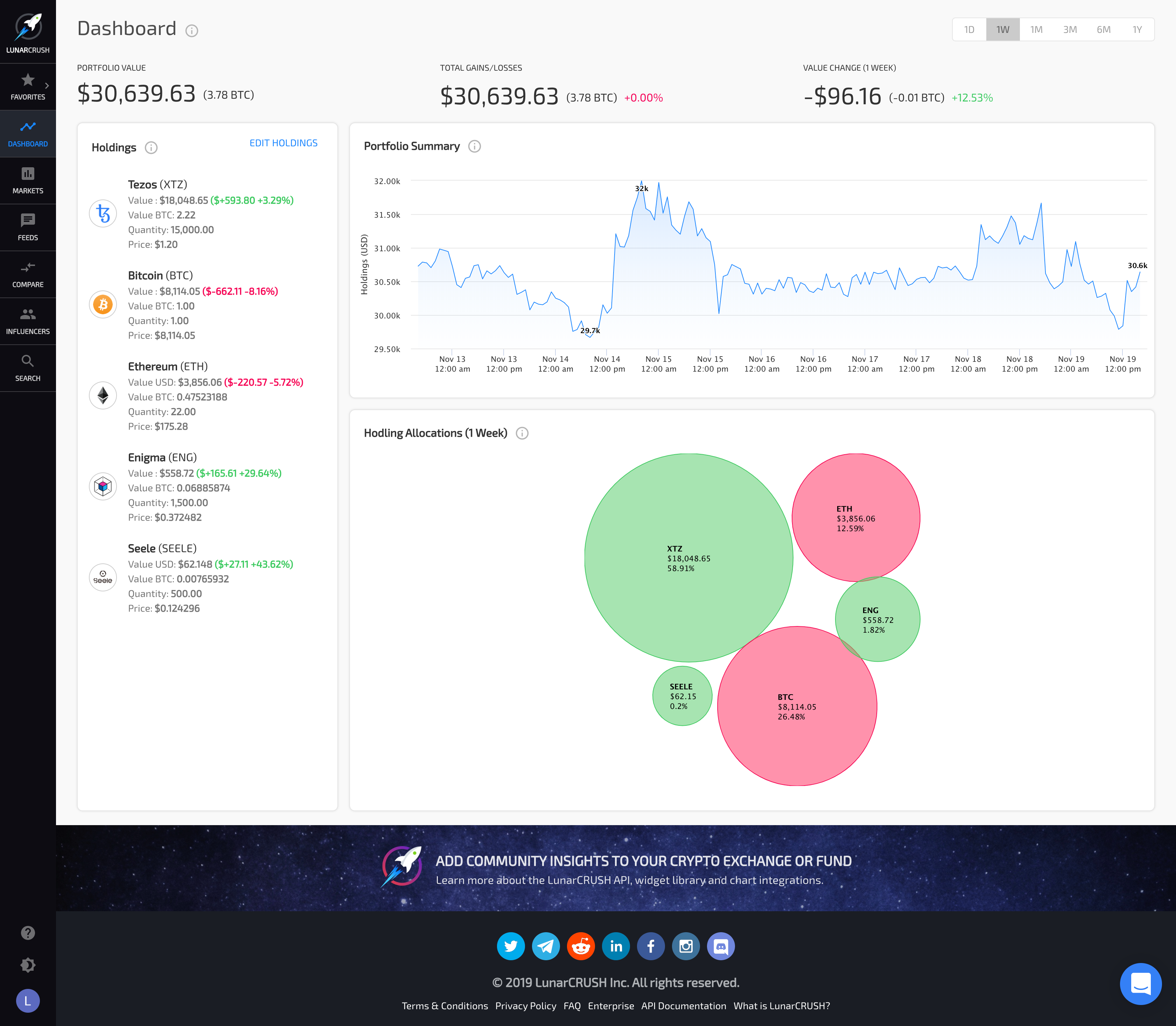Click the Enigma coin icon
The height and width of the screenshot is (1026, 1176).
pyautogui.click(x=103, y=487)
